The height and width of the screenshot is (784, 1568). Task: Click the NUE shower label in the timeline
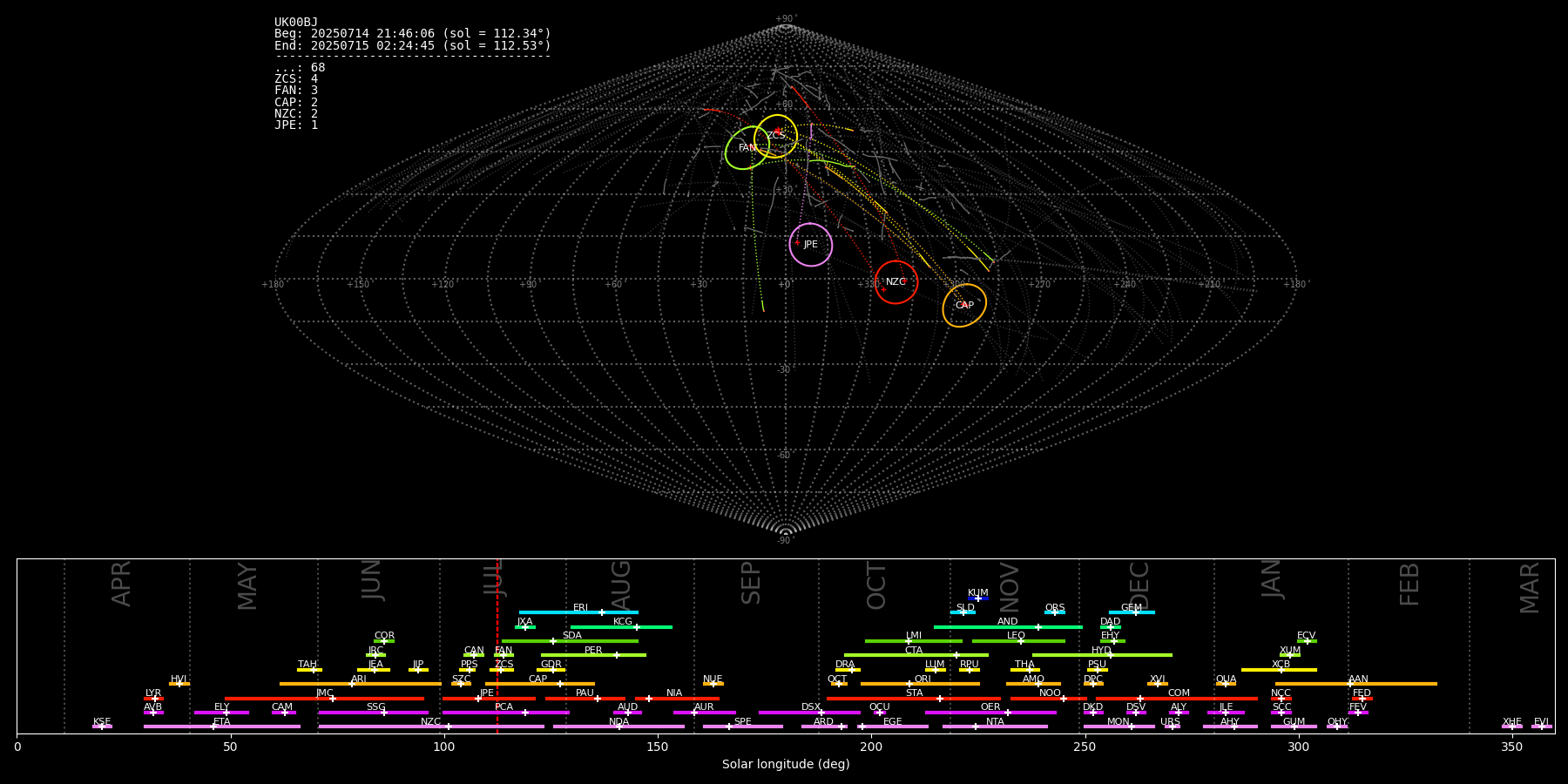(x=713, y=679)
